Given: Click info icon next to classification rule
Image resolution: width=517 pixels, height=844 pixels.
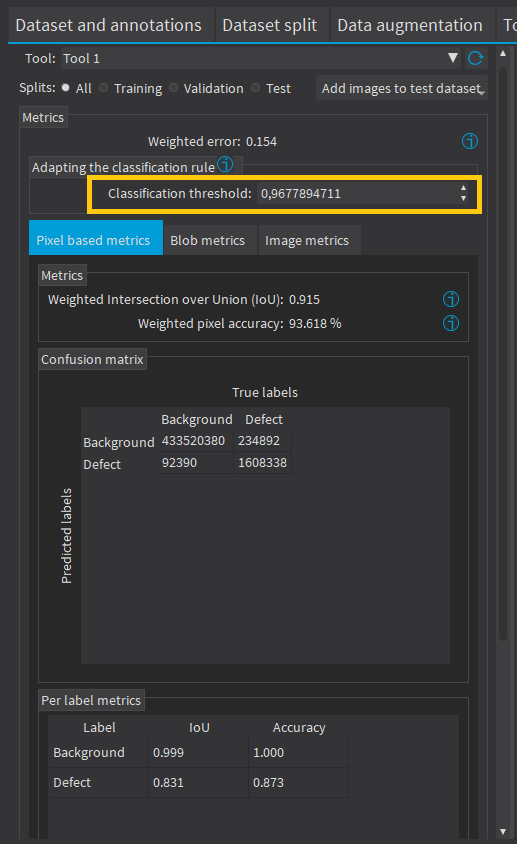Looking at the screenshot, I should (225, 164).
